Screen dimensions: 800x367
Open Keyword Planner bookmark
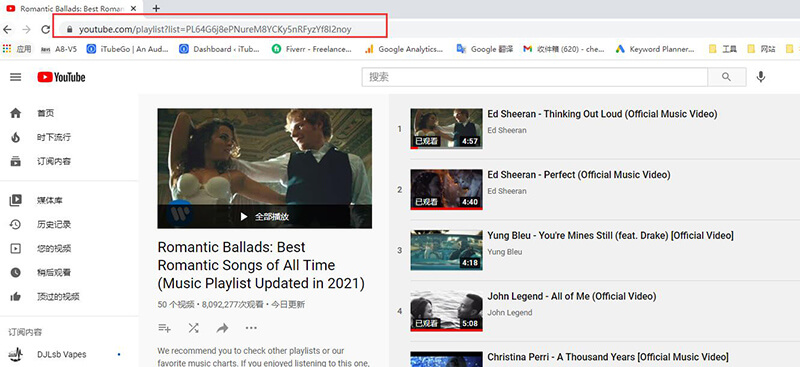click(656, 49)
